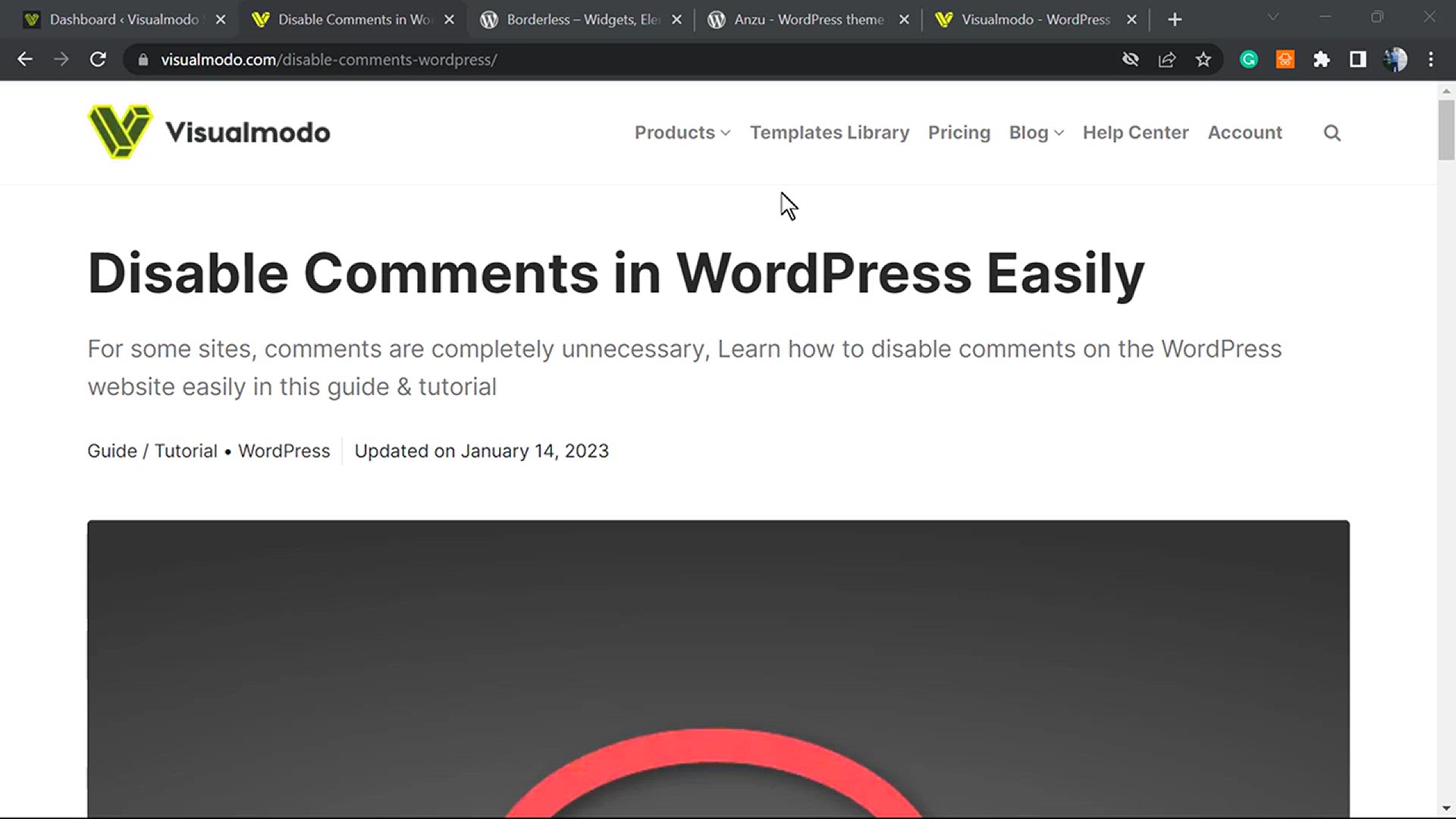The height and width of the screenshot is (819, 1456).
Task: Open the WordPress category link
Action: point(284,451)
